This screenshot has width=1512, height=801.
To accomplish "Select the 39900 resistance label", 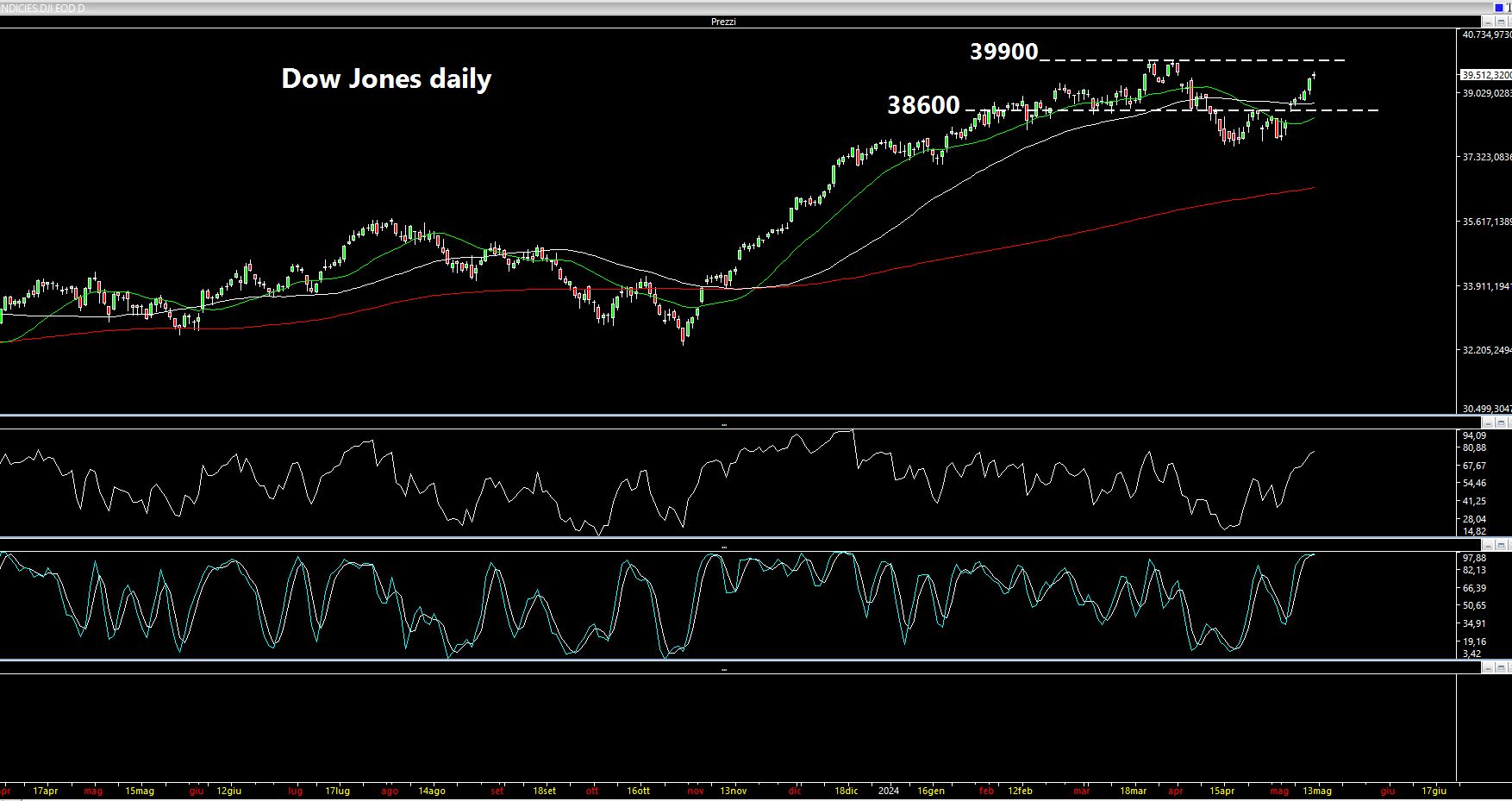I will [1004, 52].
